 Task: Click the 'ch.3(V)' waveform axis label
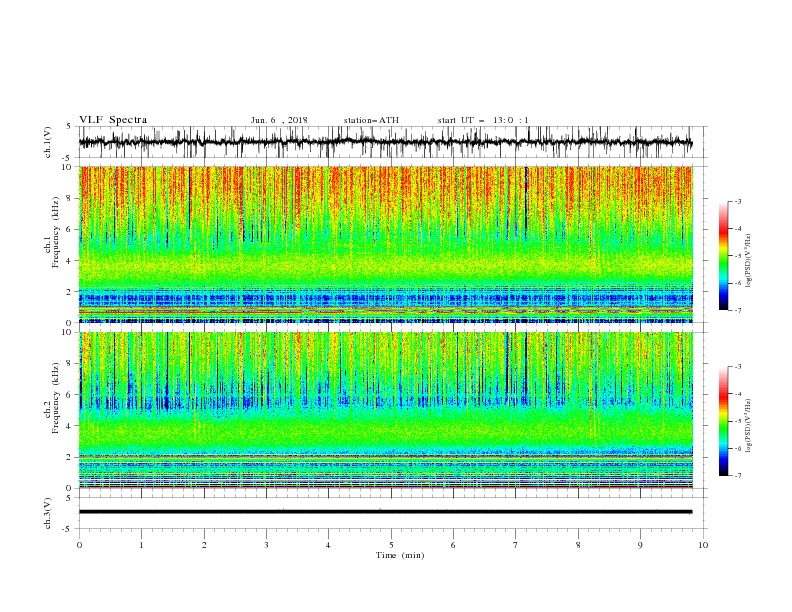48,513
